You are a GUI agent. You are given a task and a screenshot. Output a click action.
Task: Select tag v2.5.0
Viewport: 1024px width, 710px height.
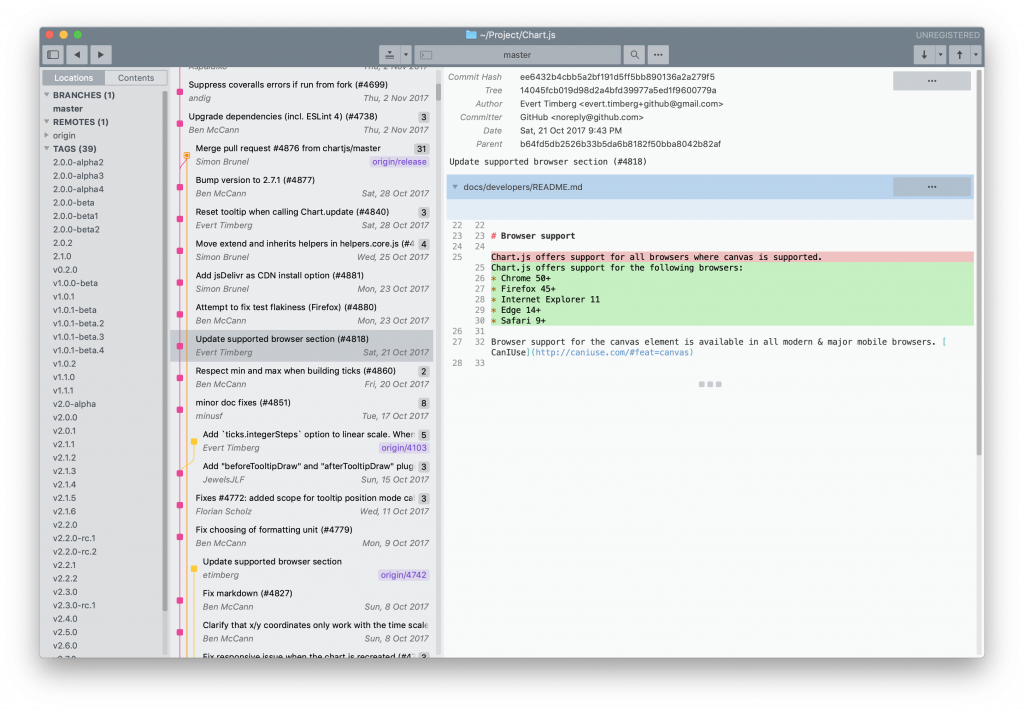point(65,632)
